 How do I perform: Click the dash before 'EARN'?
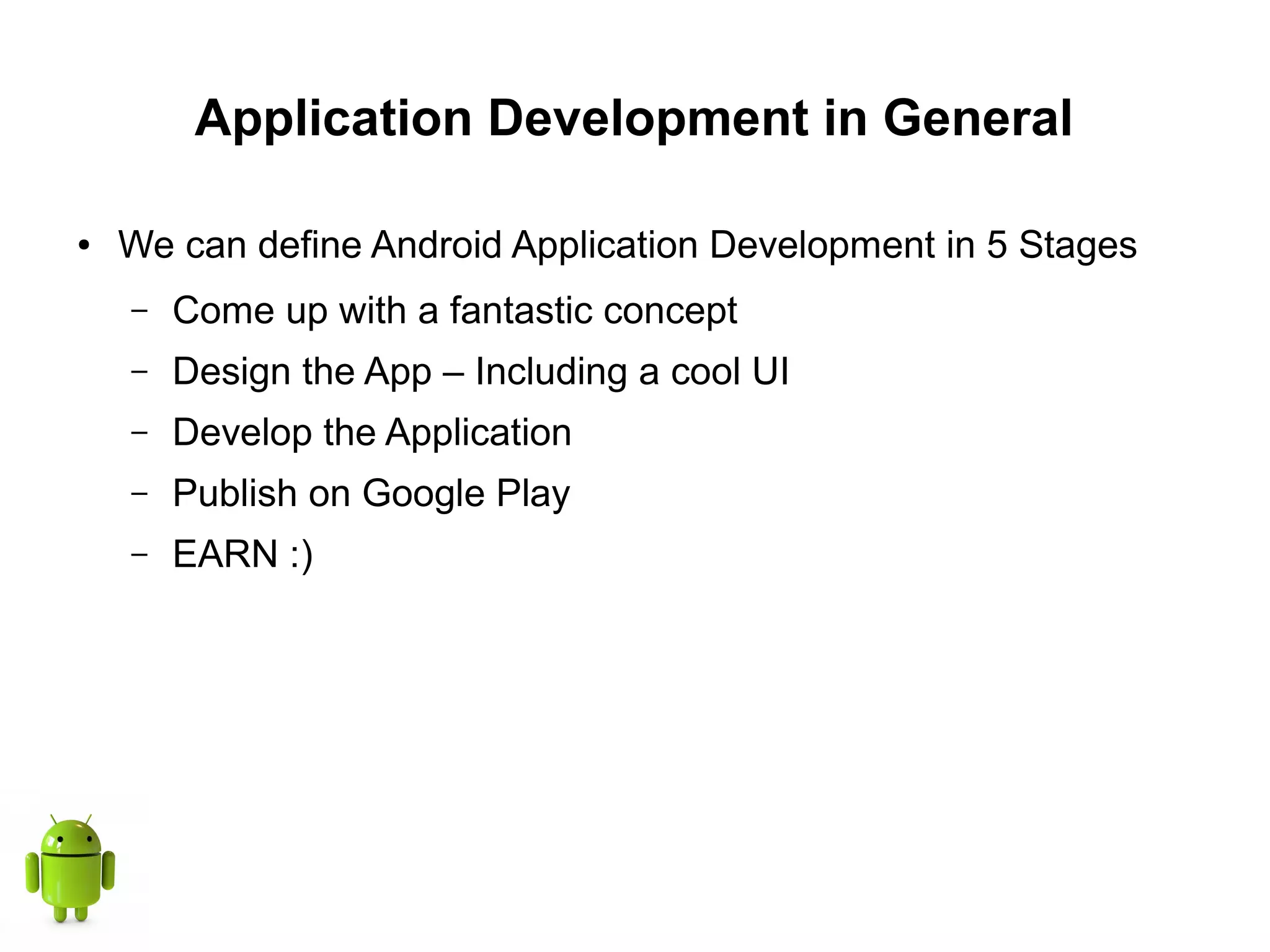(140, 554)
